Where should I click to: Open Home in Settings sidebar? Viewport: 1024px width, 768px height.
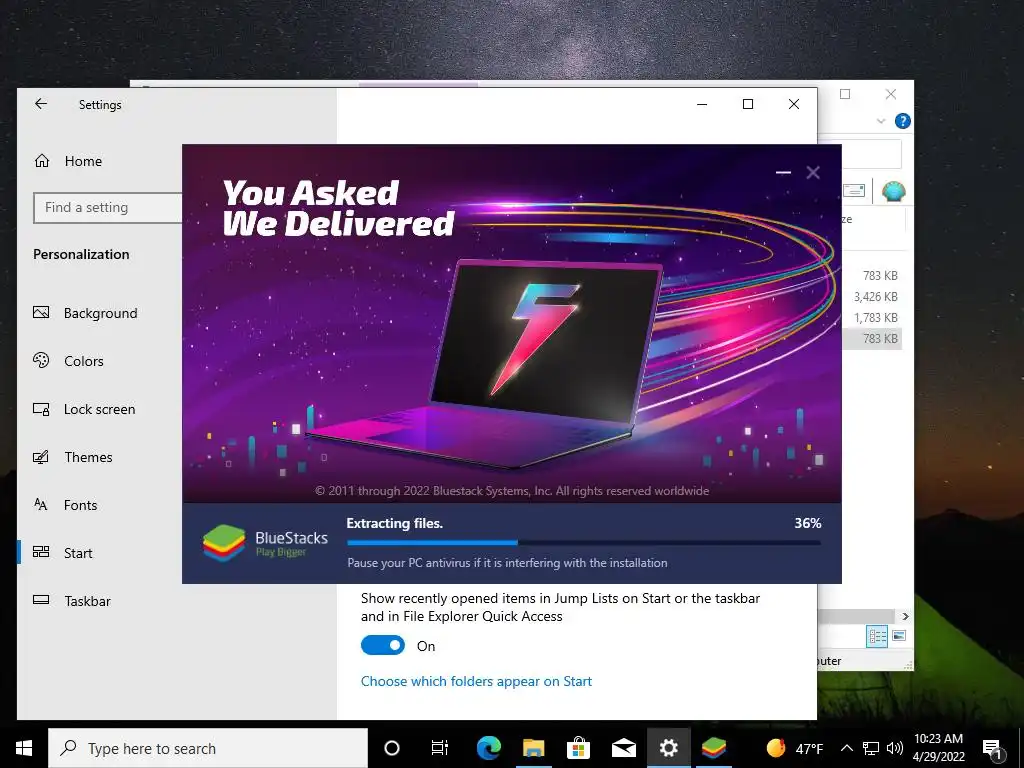tap(83, 161)
